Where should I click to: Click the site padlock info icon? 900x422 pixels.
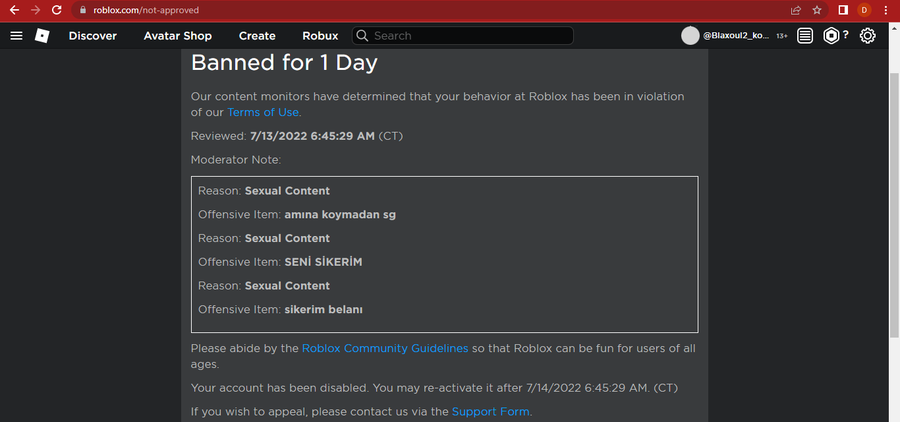(x=83, y=10)
